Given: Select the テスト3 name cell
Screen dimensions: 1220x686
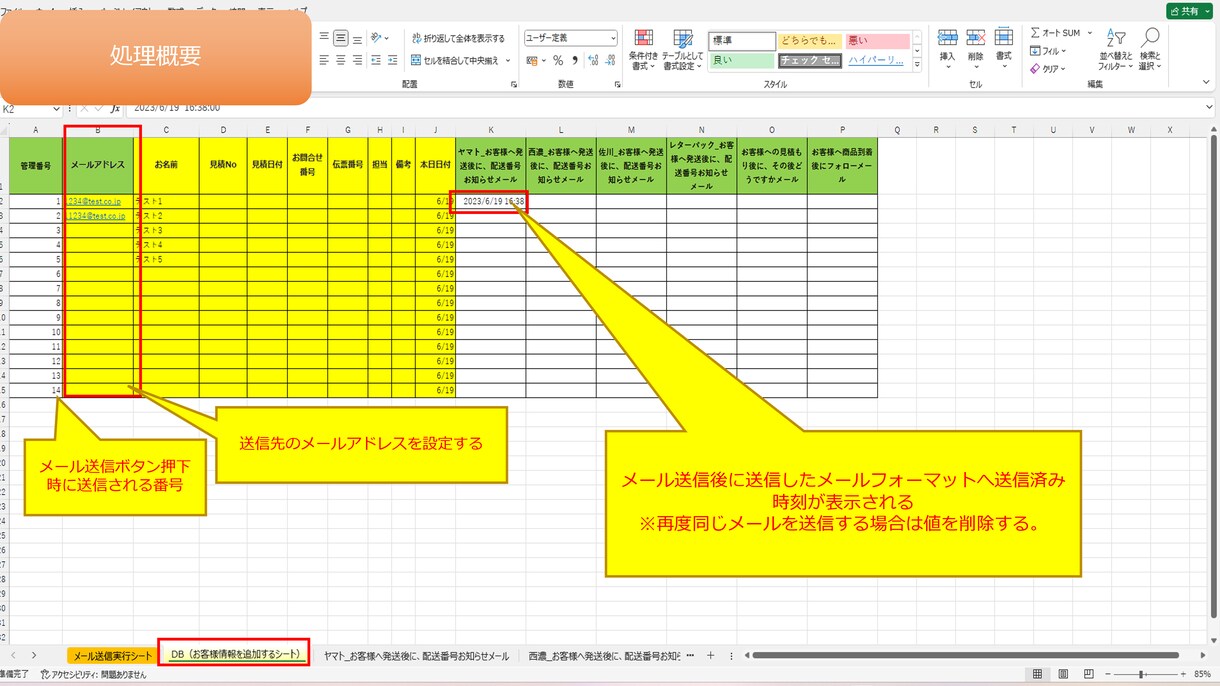Looking at the screenshot, I should coord(166,231).
